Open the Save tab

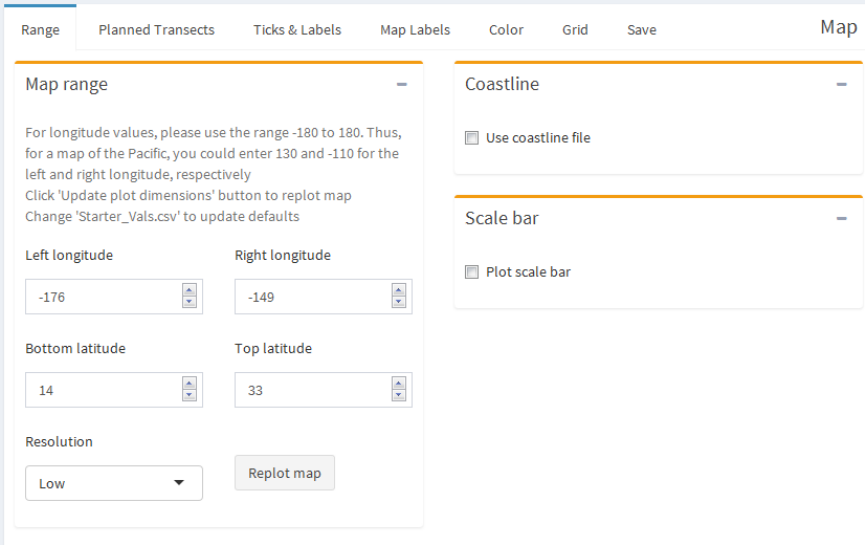642,30
